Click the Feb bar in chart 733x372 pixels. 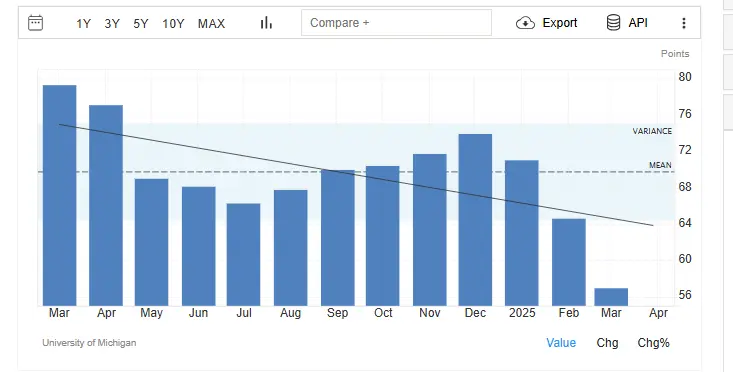568,262
